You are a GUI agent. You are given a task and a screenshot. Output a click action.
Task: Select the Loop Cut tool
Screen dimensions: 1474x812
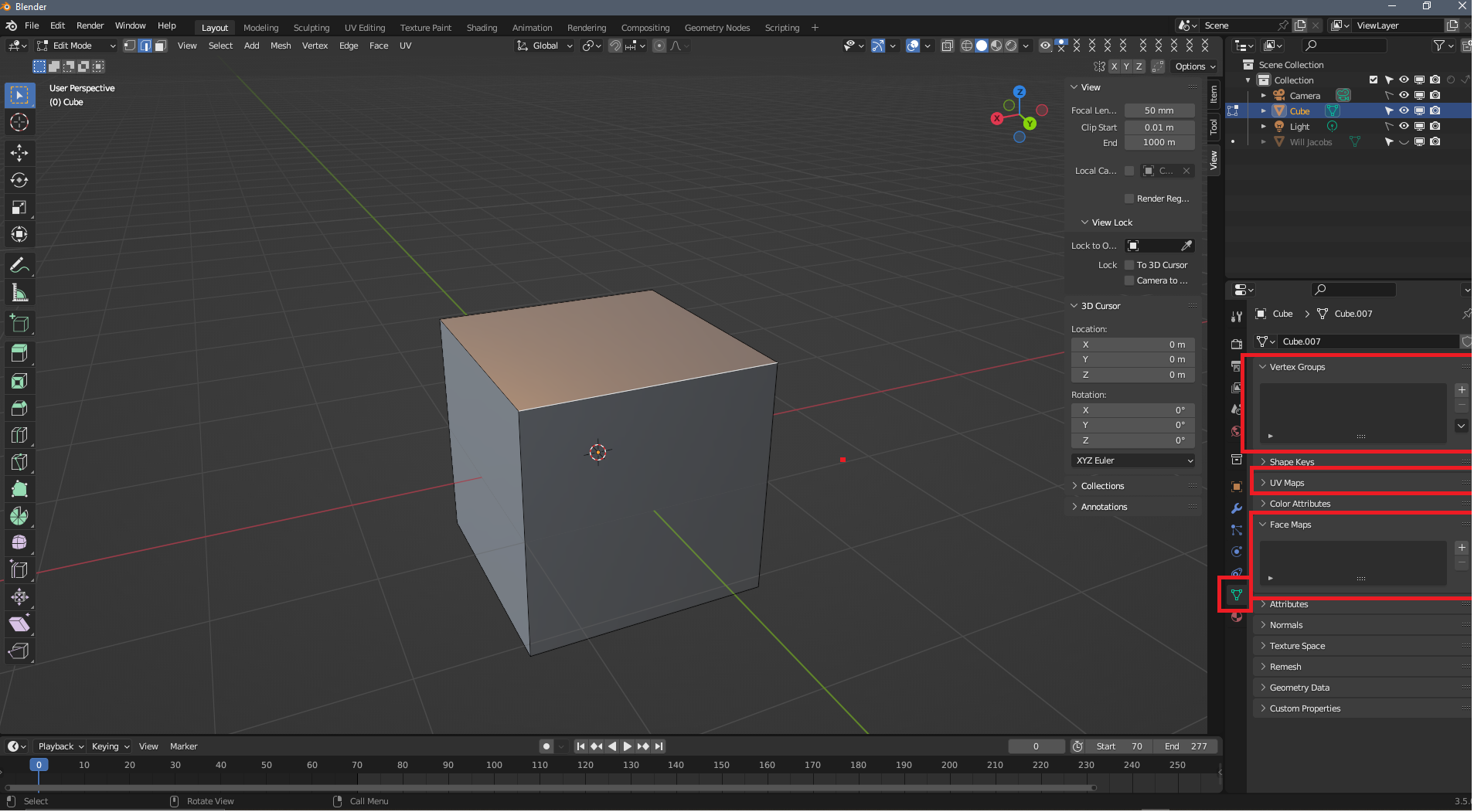19,434
